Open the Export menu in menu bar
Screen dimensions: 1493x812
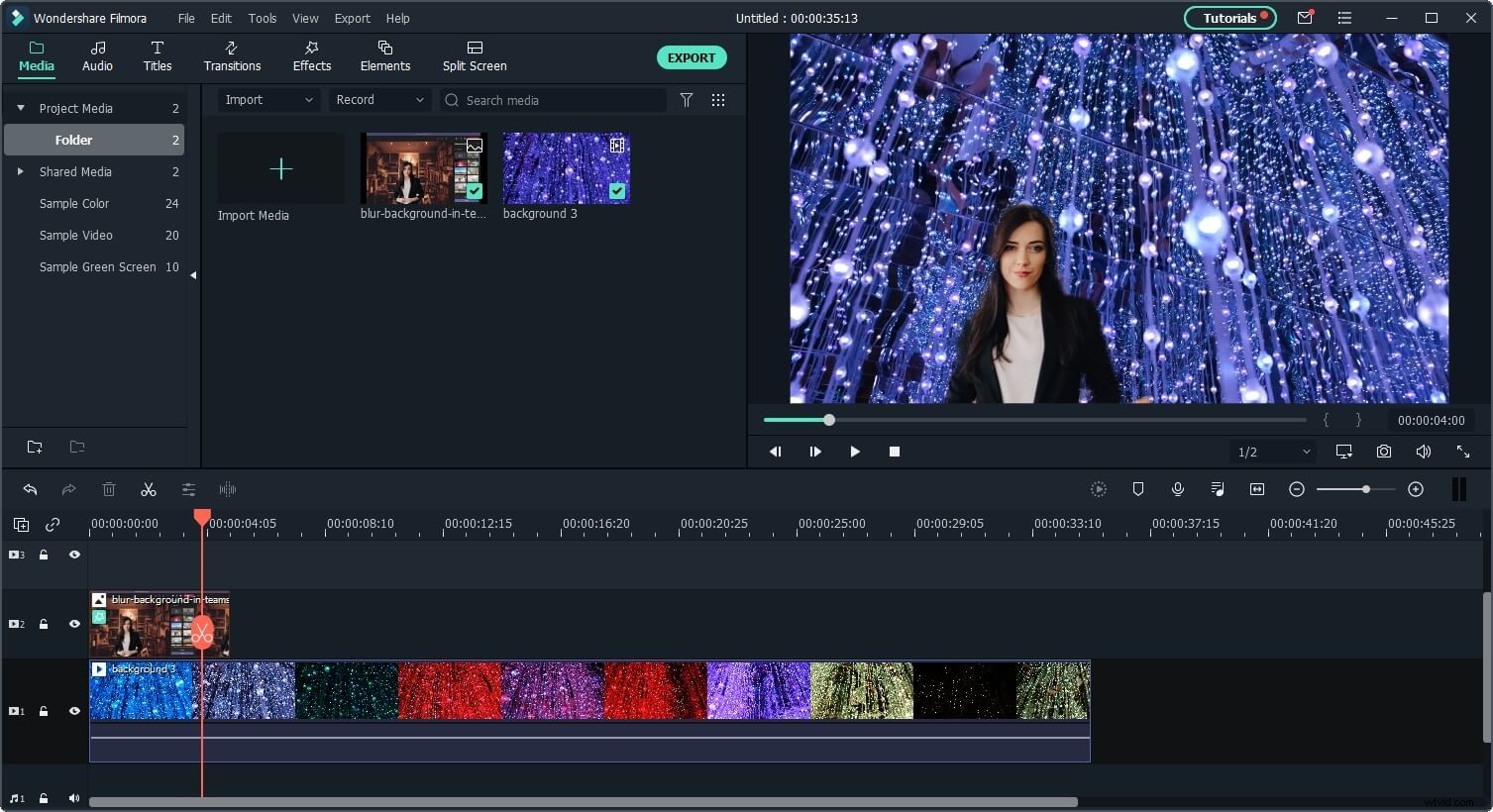pyautogui.click(x=352, y=18)
